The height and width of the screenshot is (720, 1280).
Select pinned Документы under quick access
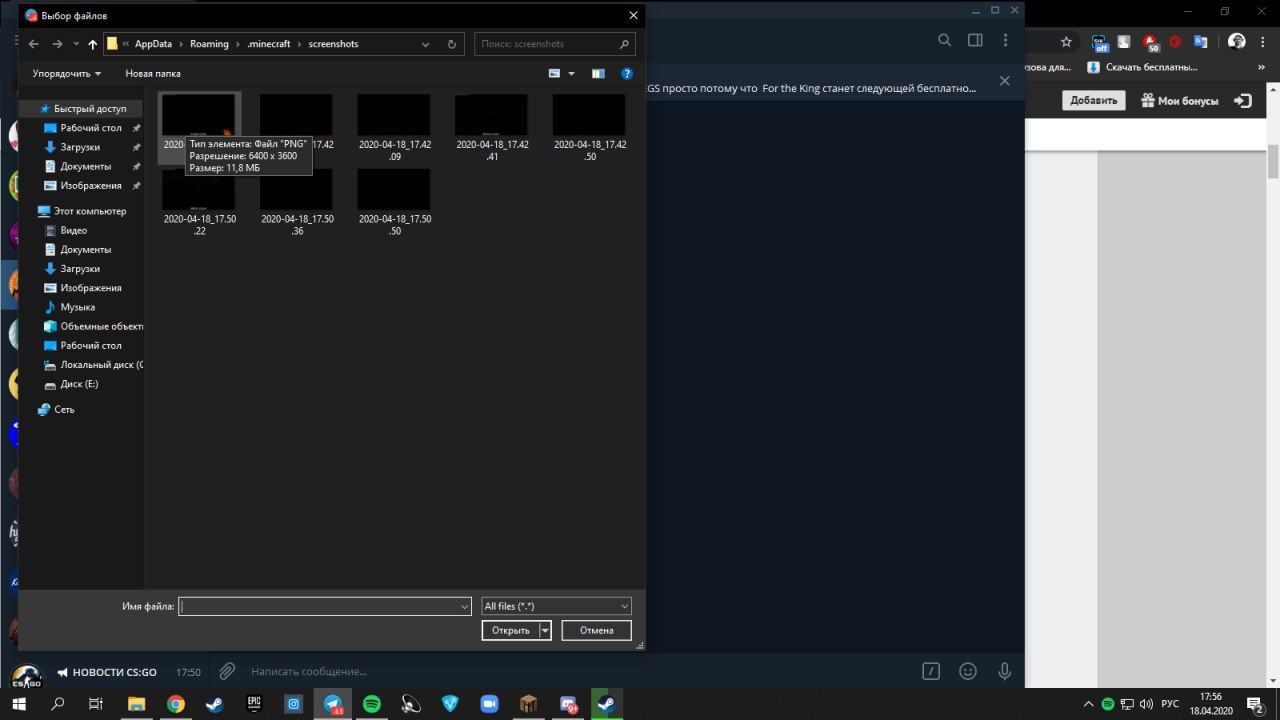coord(86,166)
